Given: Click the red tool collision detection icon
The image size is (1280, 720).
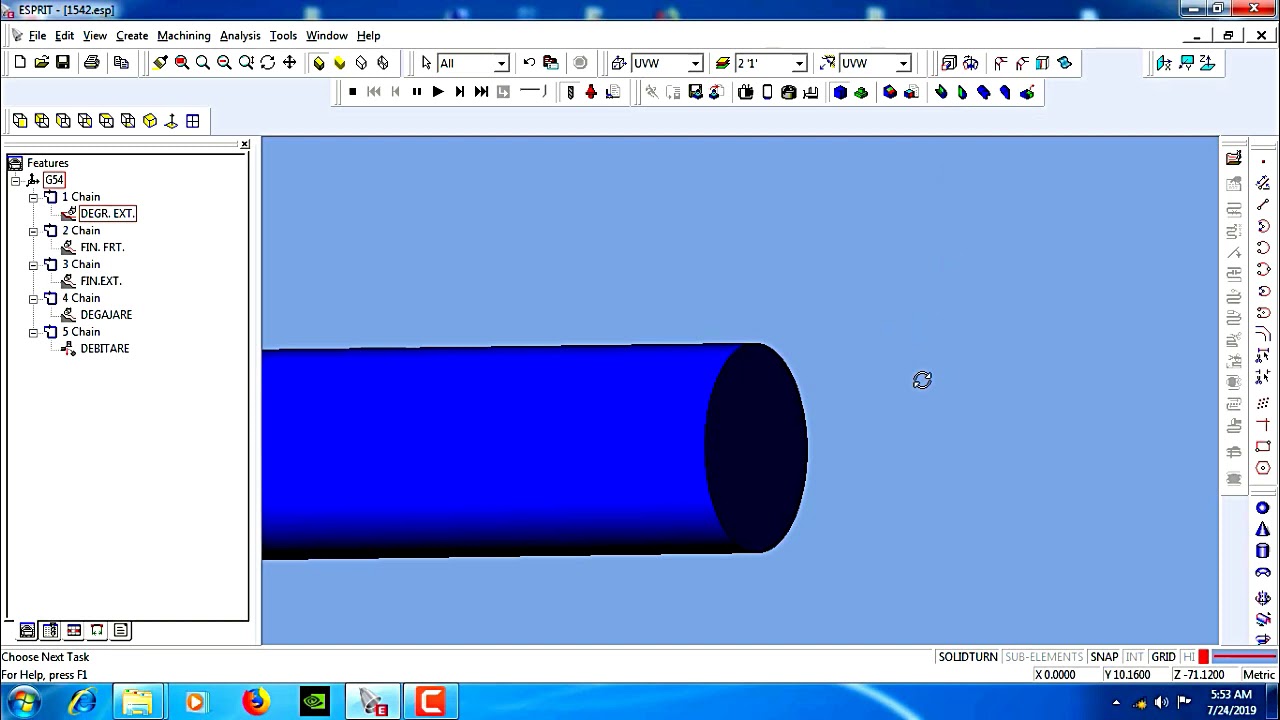Looking at the screenshot, I should [591, 92].
